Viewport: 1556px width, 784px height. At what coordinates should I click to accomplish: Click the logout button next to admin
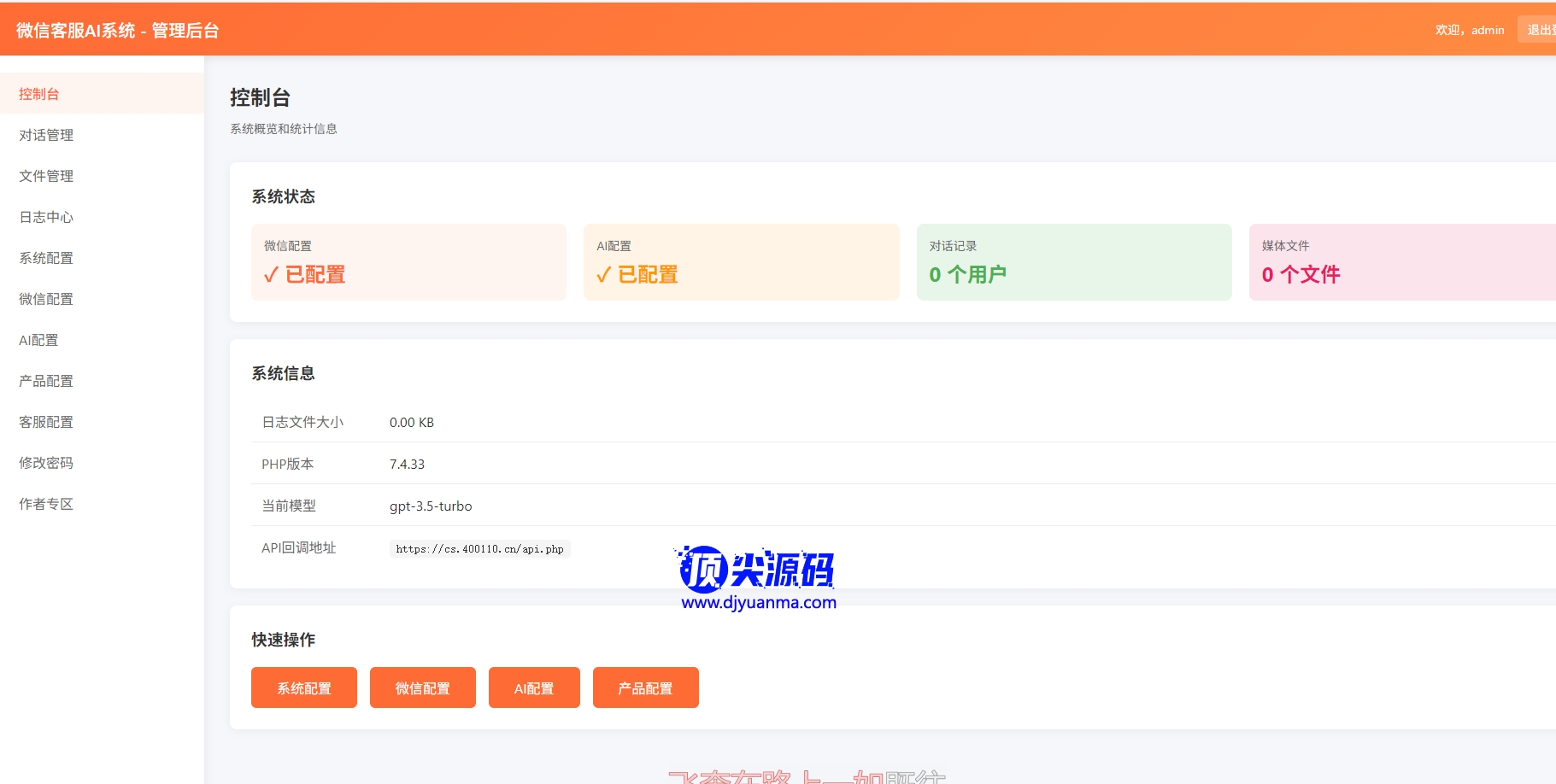click(1539, 30)
